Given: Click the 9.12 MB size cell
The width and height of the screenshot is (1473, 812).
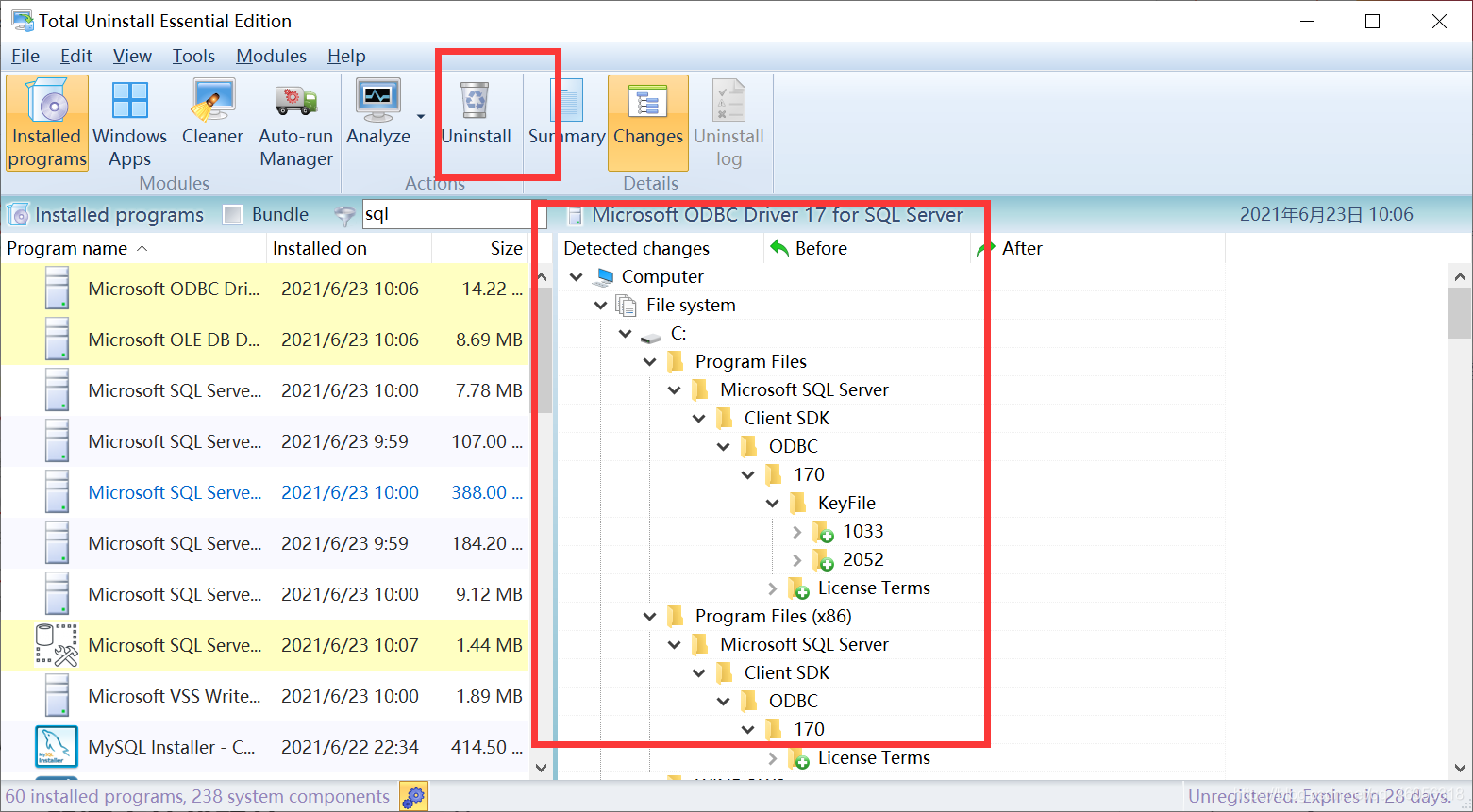Looking at the screenshot, I should (489, 594).
